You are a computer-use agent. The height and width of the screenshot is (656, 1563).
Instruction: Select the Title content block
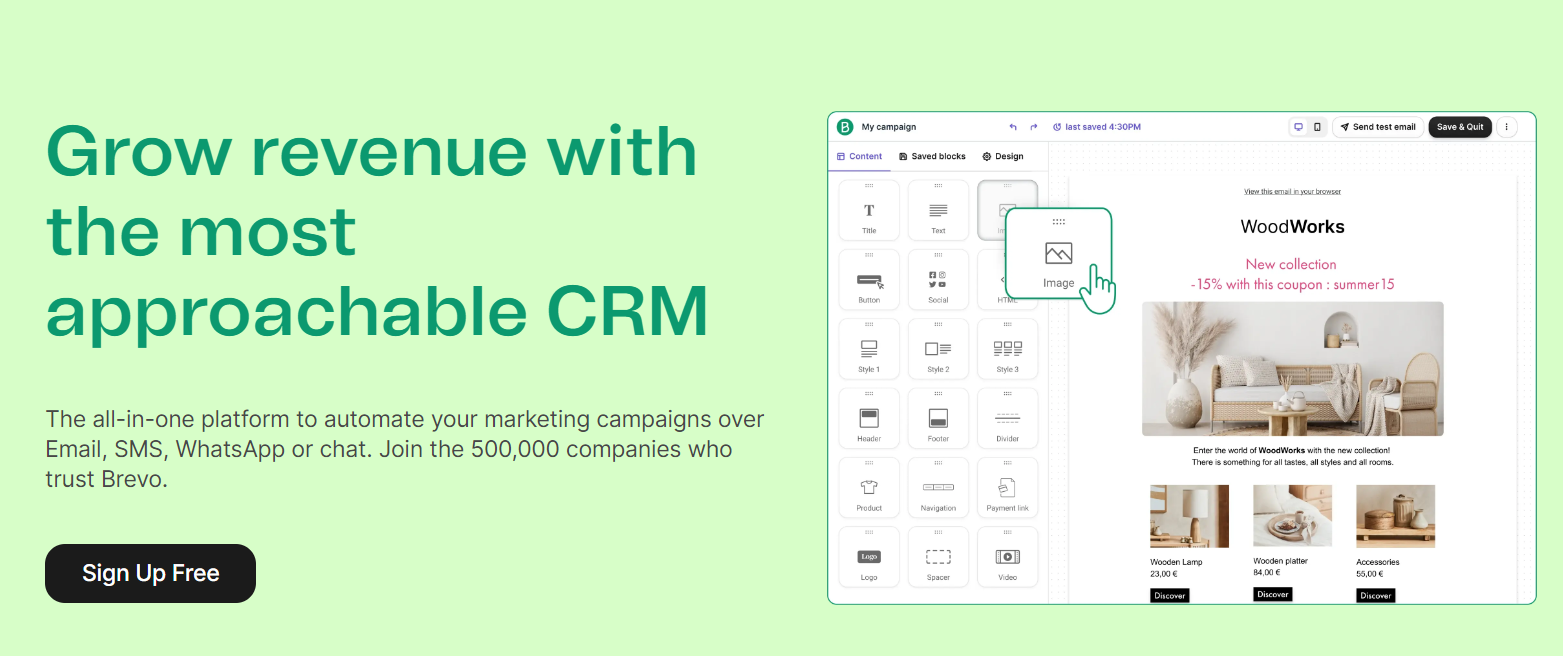(x=869, y=210)
